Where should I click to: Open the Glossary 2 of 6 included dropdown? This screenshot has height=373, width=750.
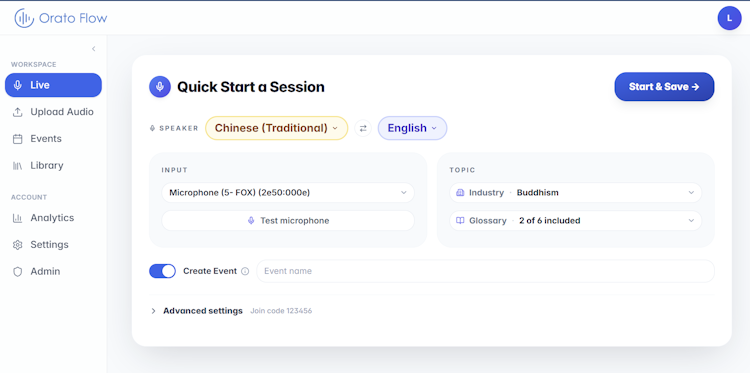[x=575, y=220]
